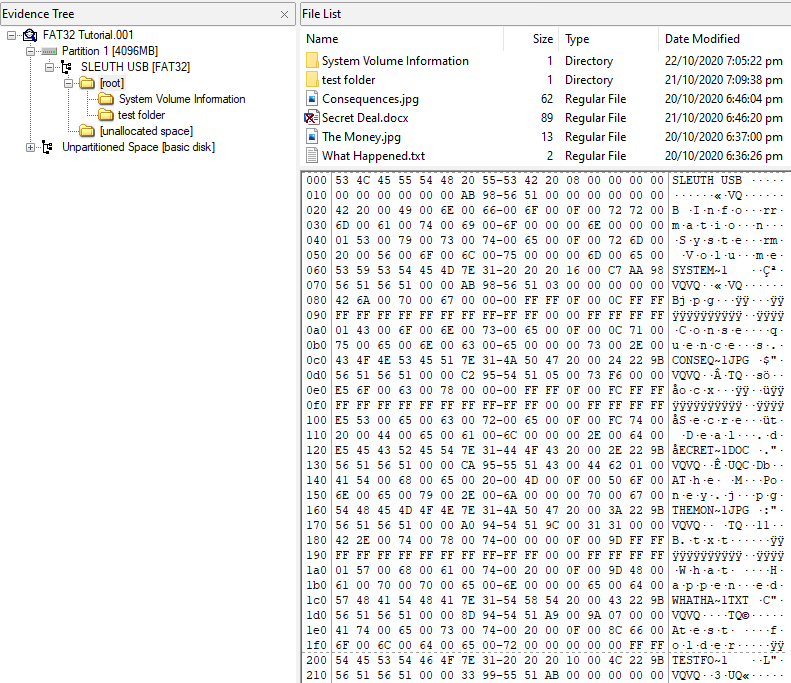
Task: Click ASCII text WHATHA~1TXT in hex viewer
Action: point(710,600)
